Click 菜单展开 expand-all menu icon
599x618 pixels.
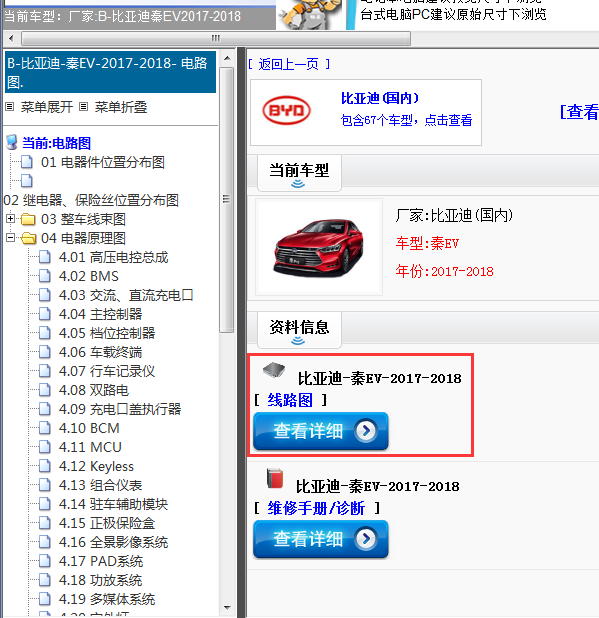click(x=10, y=106)
